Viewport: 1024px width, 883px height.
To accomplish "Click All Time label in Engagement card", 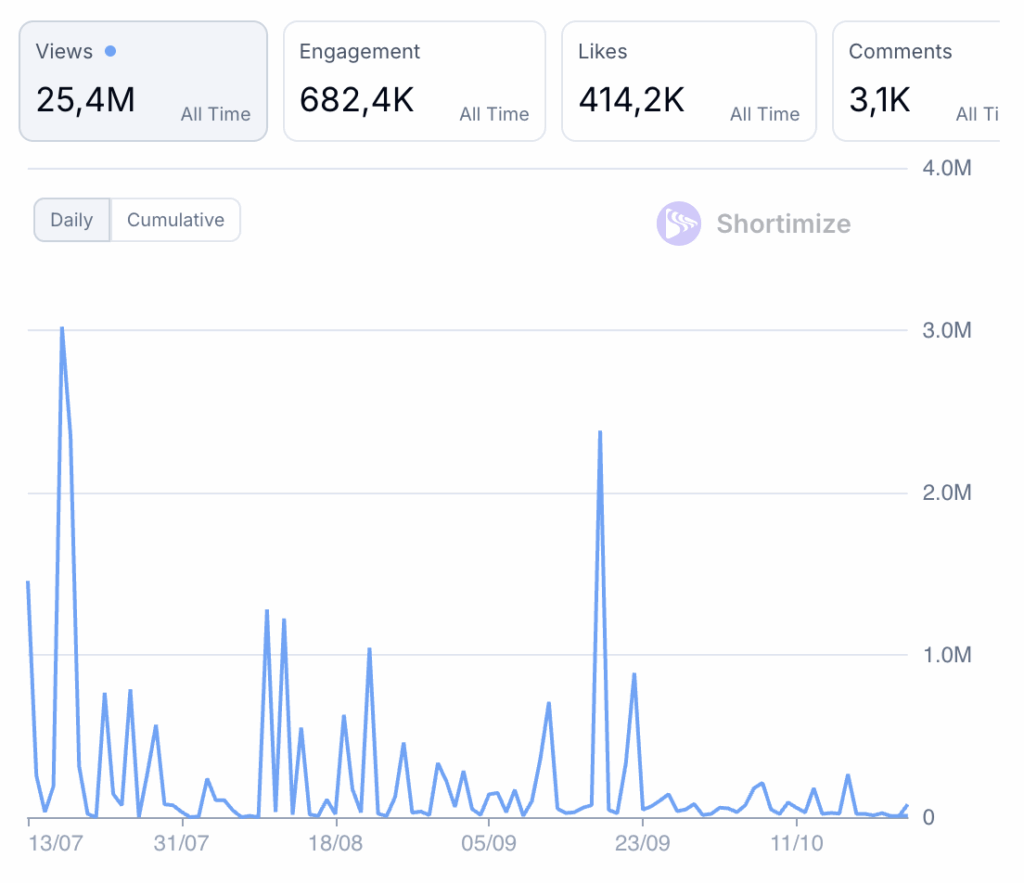I will click(494, 115).
